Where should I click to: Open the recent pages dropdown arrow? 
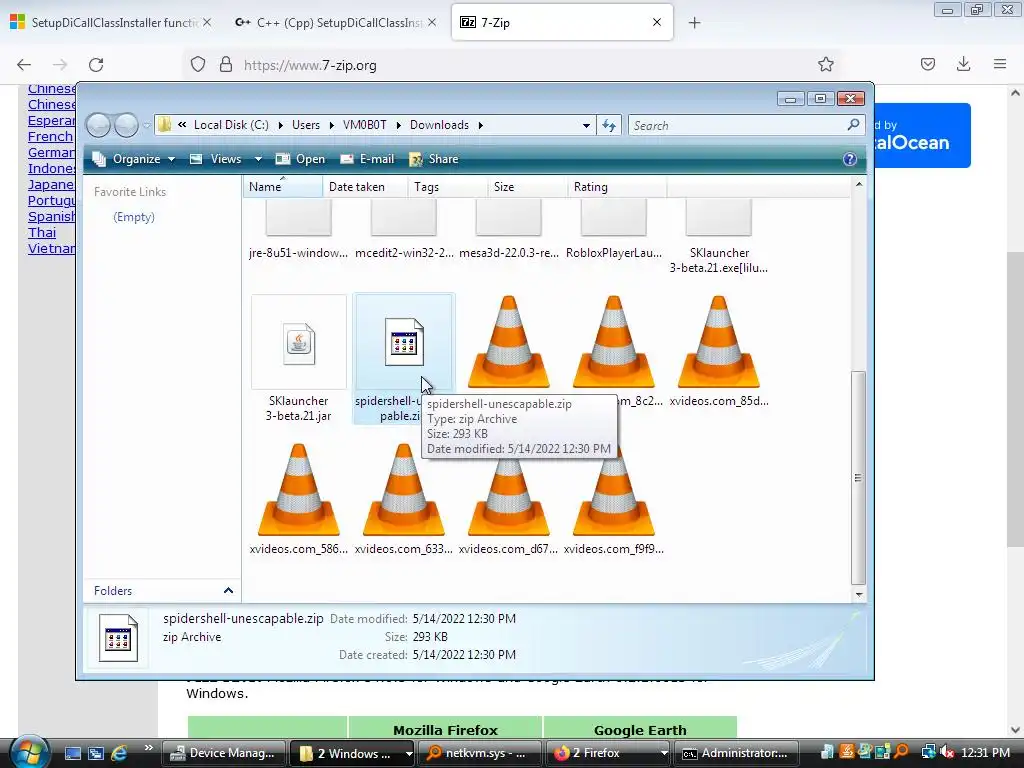pos(147,125)
